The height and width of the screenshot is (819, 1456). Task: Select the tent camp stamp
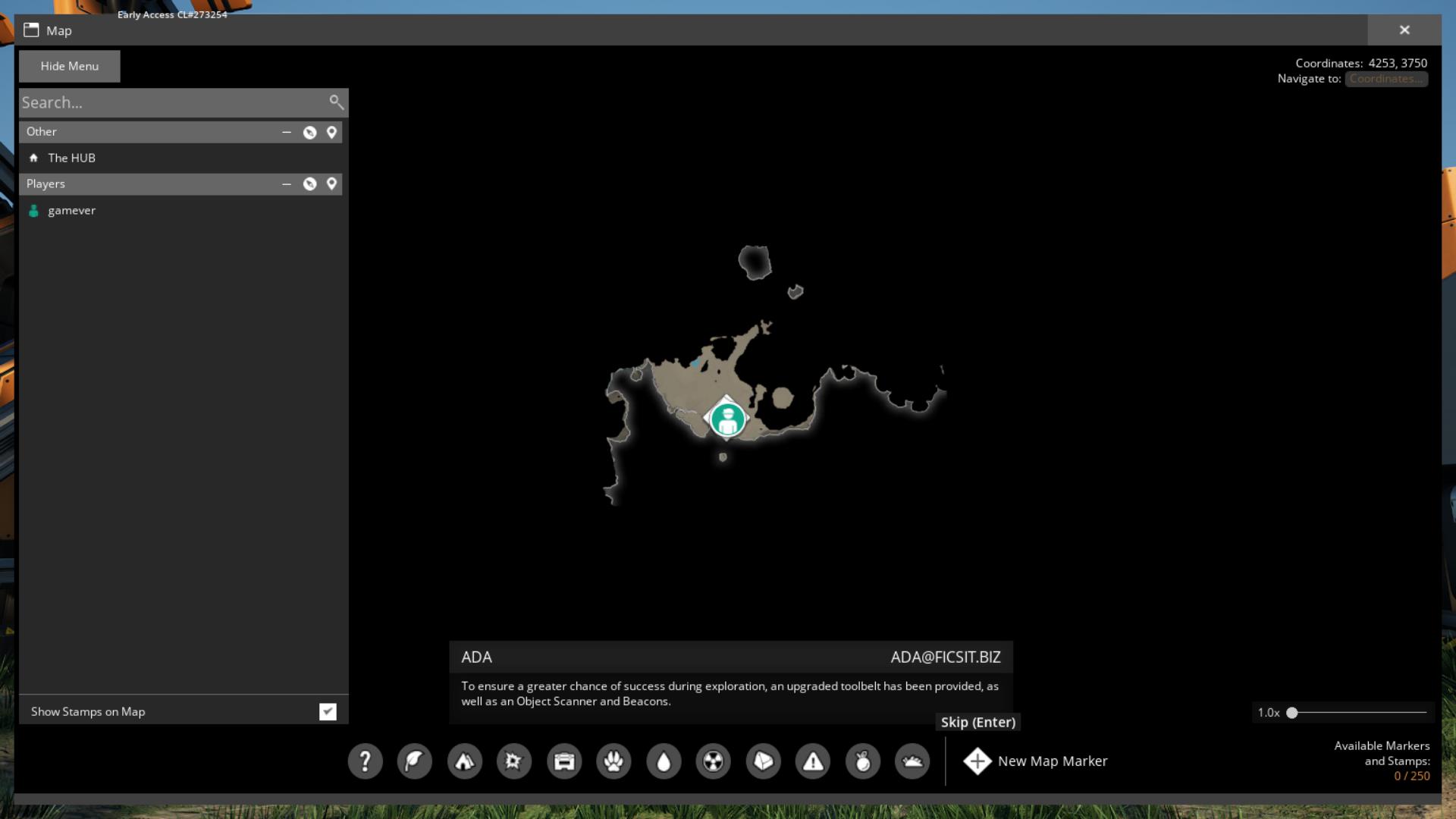click(x=465, y=761)
